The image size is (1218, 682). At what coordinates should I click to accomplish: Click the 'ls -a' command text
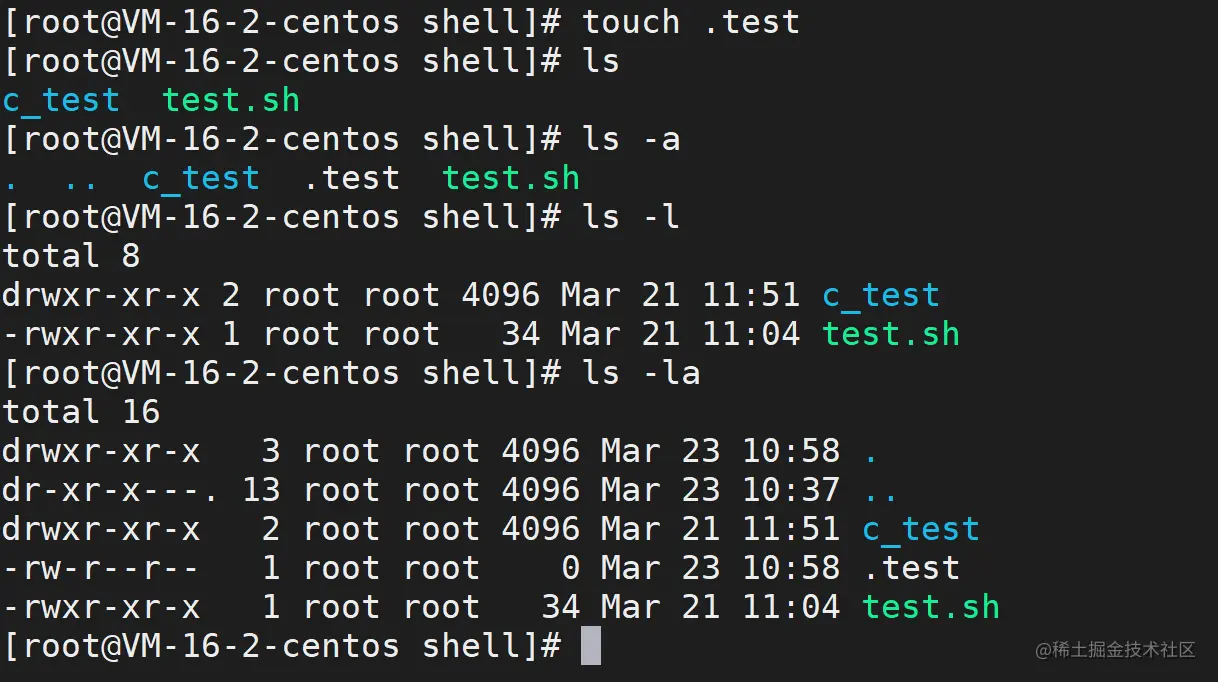[x=631, y=139]
